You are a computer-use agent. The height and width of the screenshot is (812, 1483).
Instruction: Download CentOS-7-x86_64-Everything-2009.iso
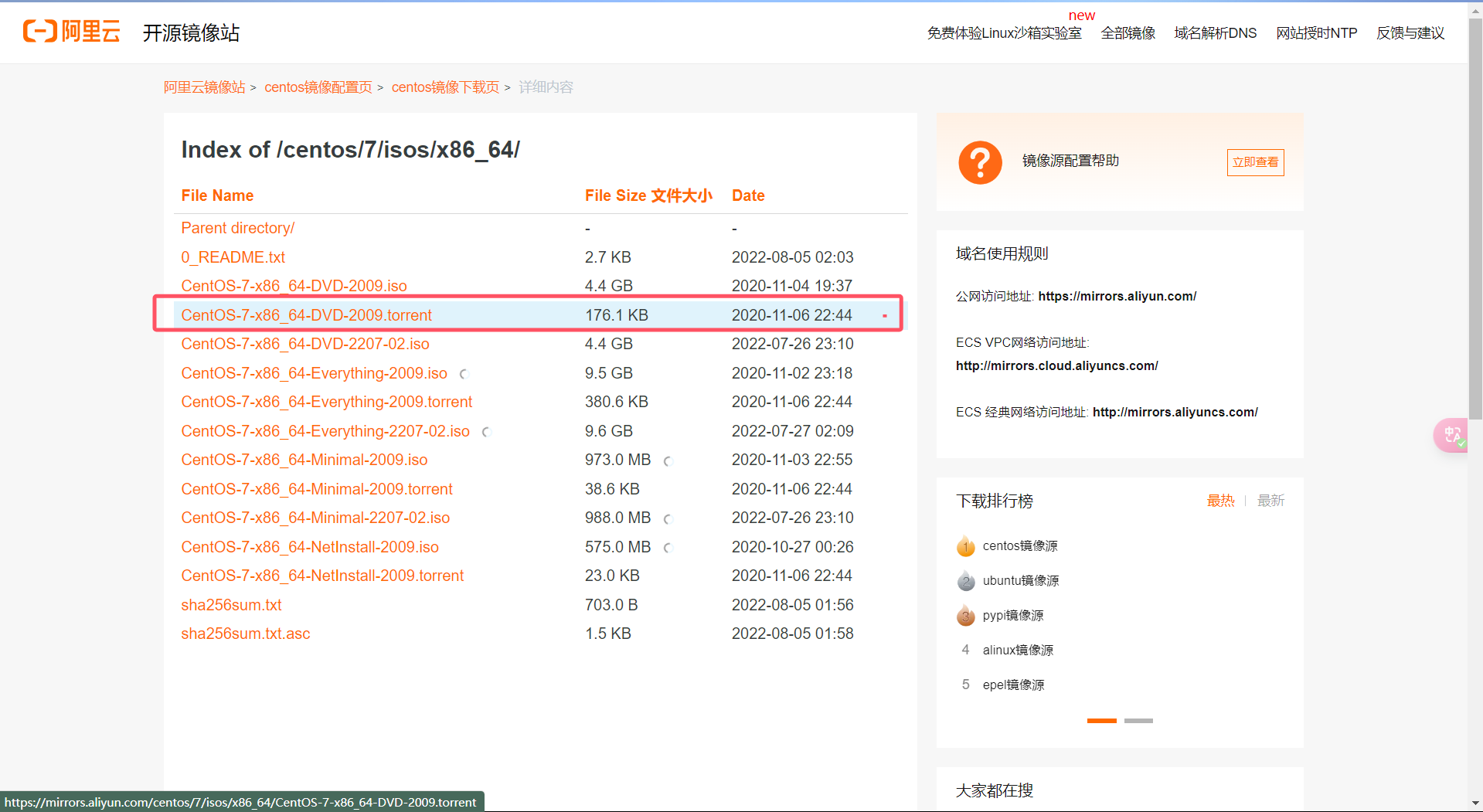[x=314, y=373]
